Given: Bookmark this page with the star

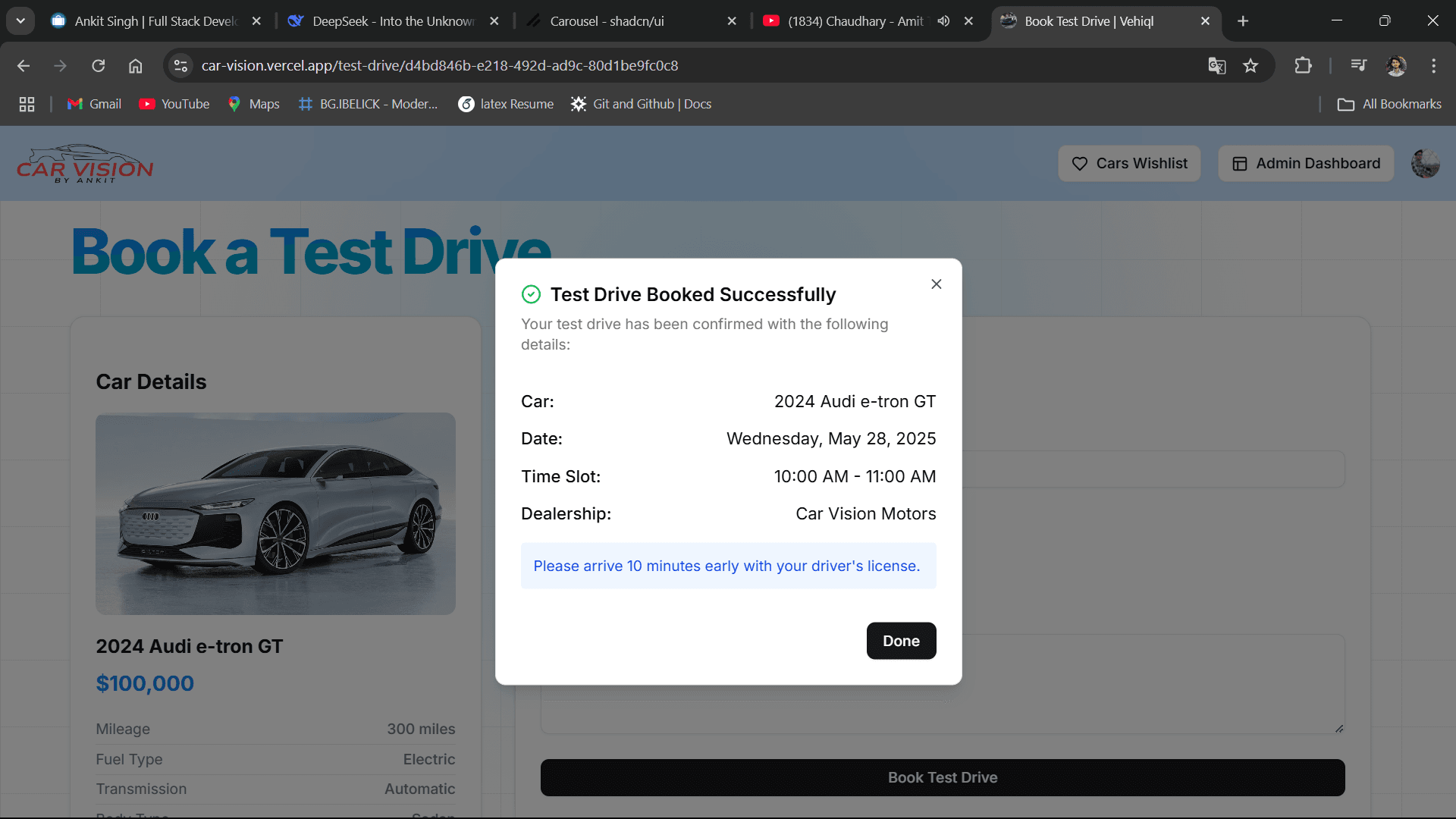Looking at the screenshot, I should click(x=1250, y=66).
